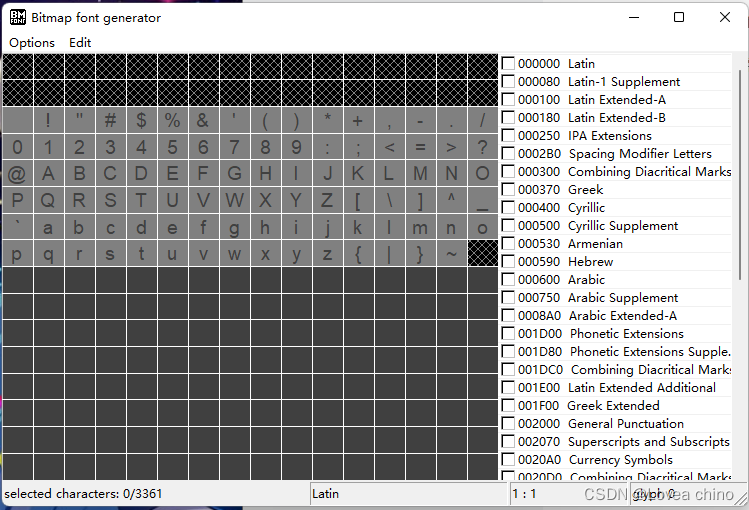The image size is (749, 510).
Task: Select the lowercase m glyph
Action: pos(421,227)
